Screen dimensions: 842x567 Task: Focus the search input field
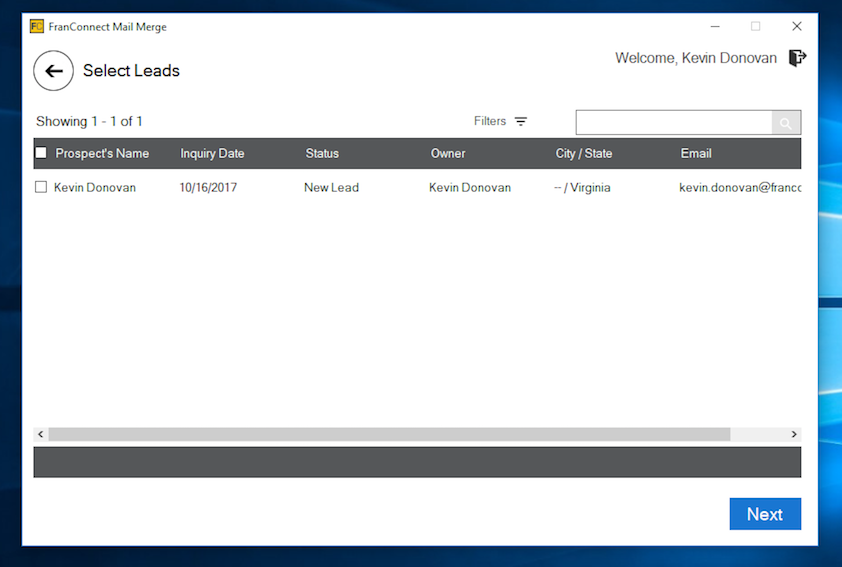[x=674, y=123]
